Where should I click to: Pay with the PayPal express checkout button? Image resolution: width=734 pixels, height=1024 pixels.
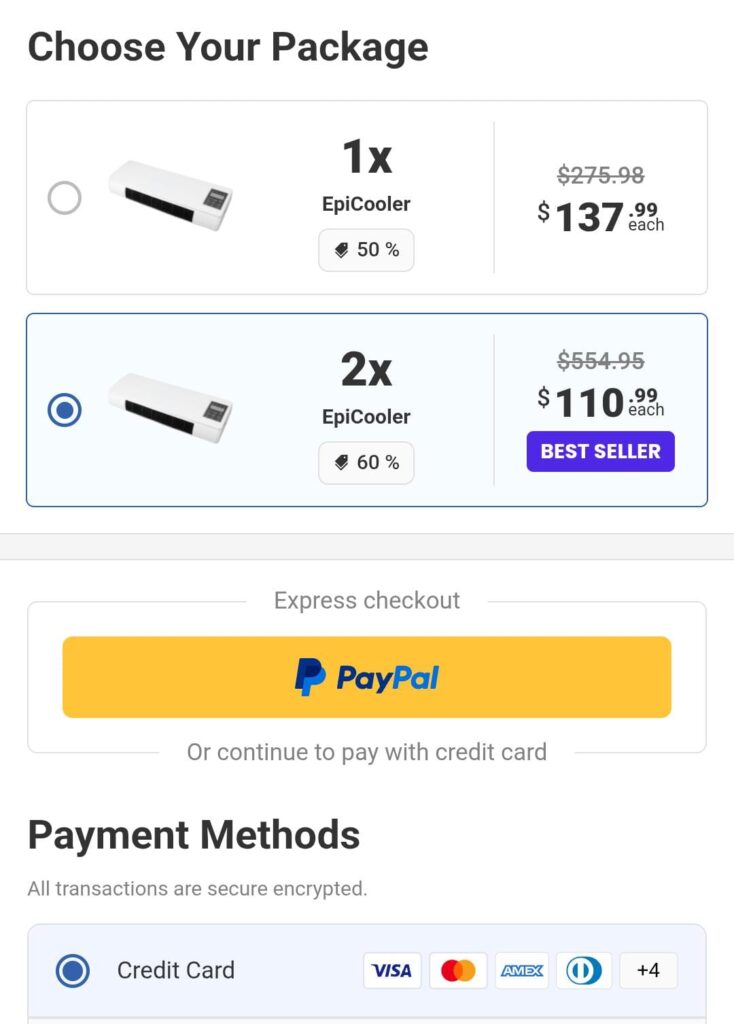(x=367, y=677)
